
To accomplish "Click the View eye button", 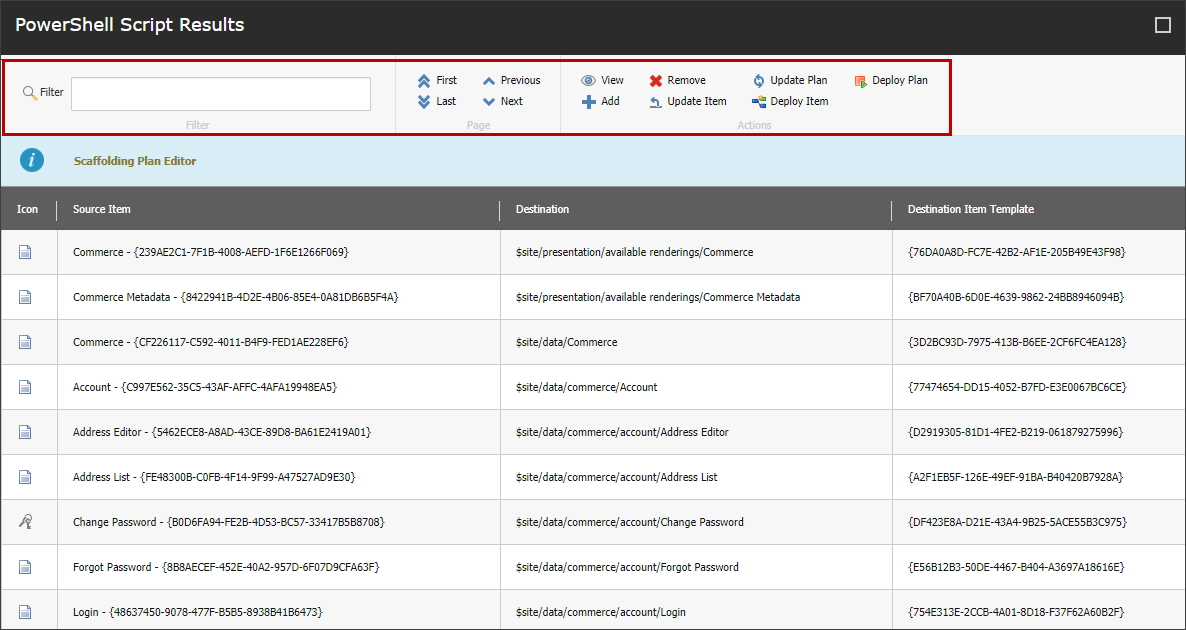I will tap(602, 80).
